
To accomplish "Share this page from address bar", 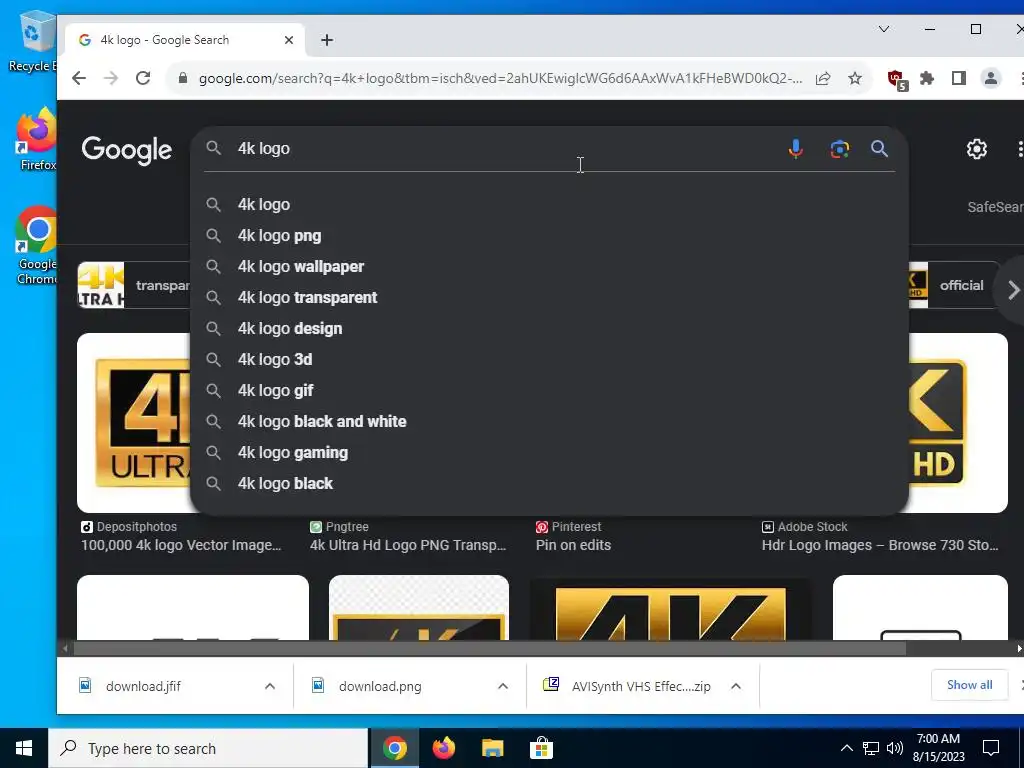I will click(823, 78).
